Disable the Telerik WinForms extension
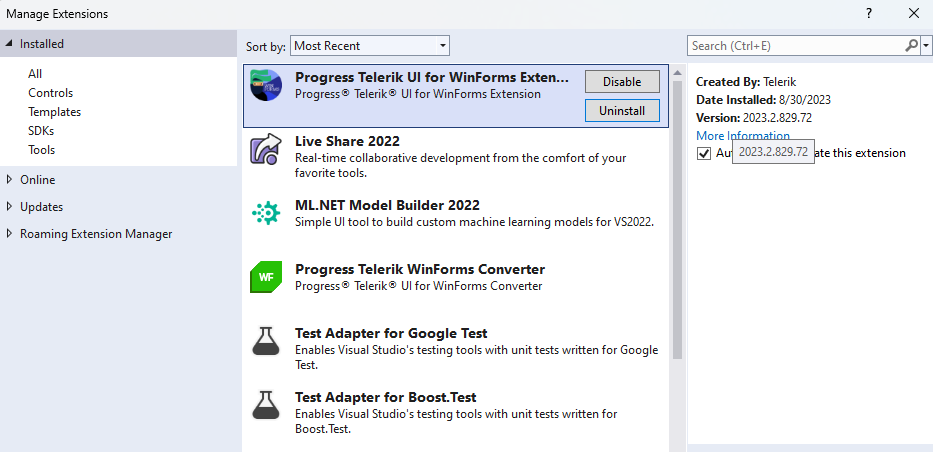 pos(622,81)
